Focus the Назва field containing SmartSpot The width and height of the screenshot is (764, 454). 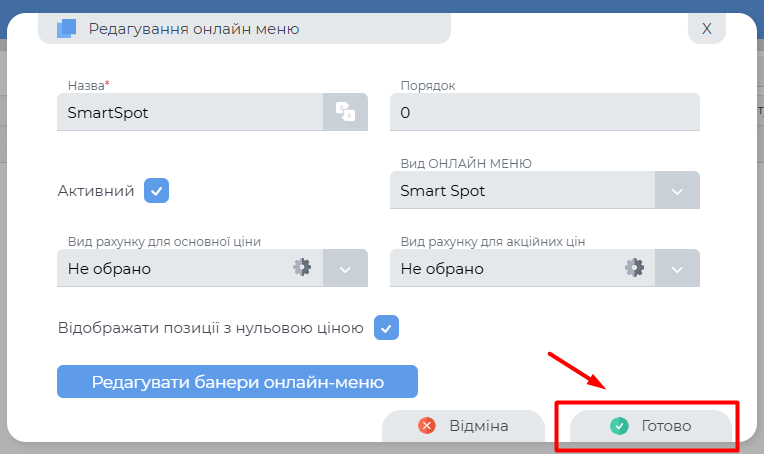(190, 112)
